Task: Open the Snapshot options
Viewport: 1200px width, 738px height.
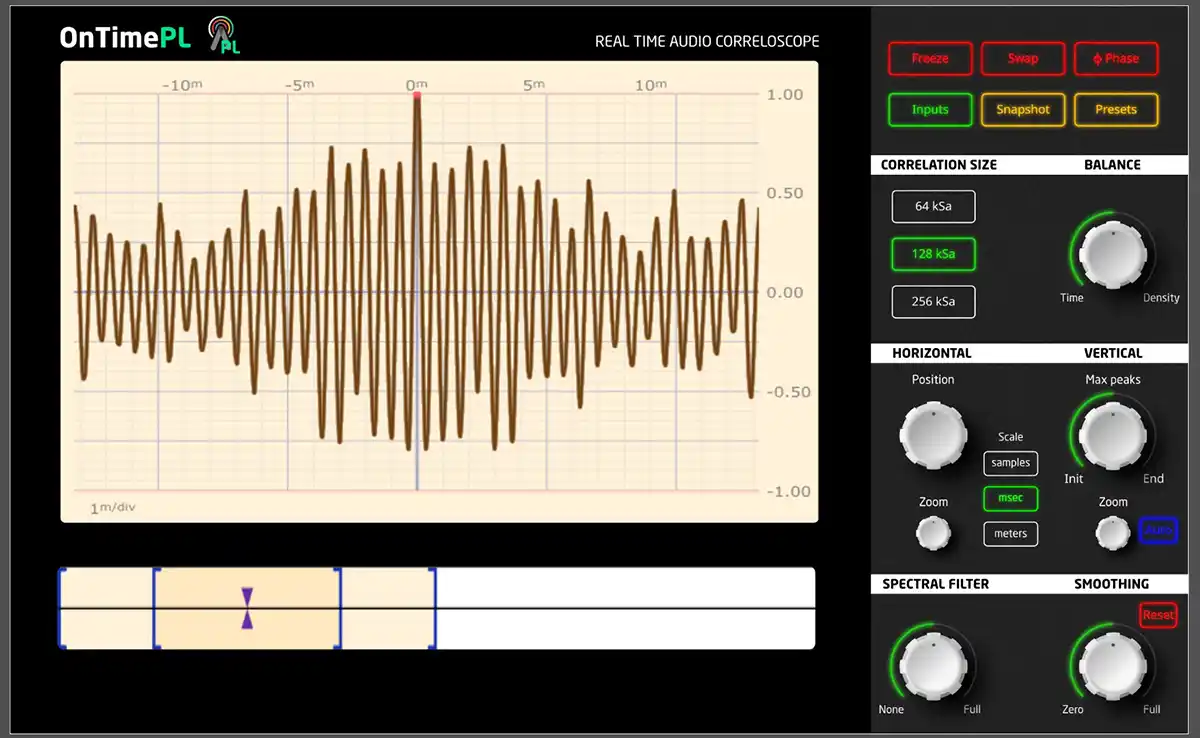Action: (1023, 110)
